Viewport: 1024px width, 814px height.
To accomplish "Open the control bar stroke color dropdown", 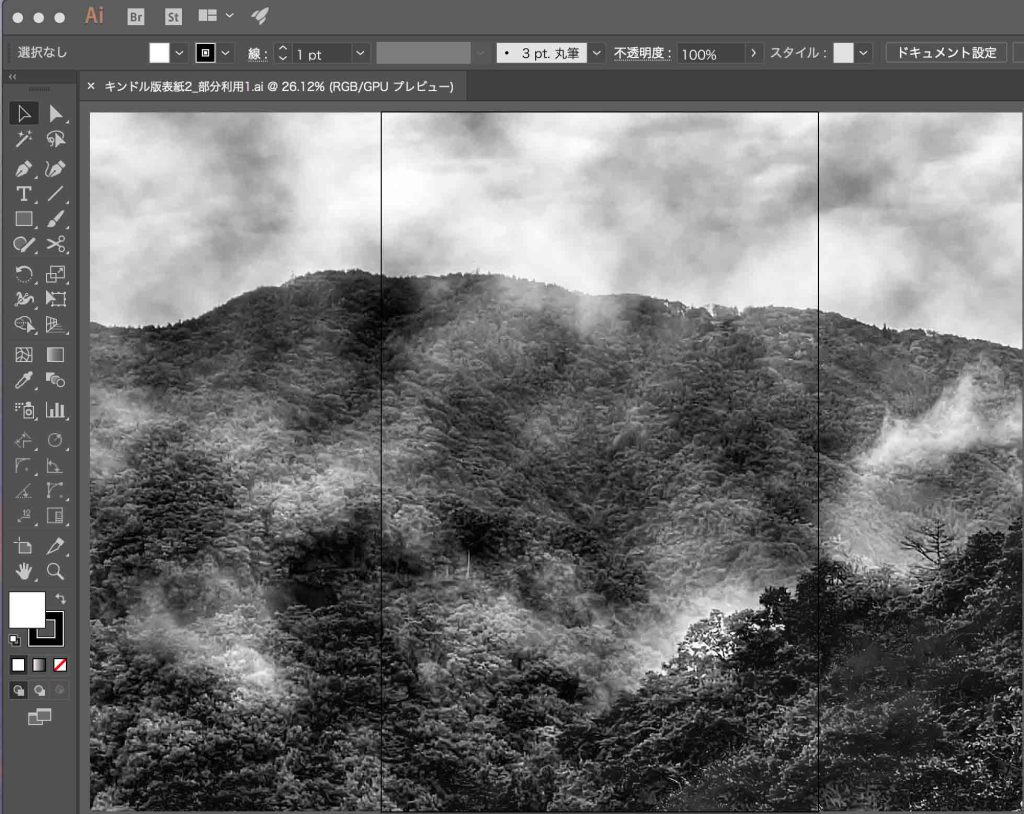I will 225,53.
